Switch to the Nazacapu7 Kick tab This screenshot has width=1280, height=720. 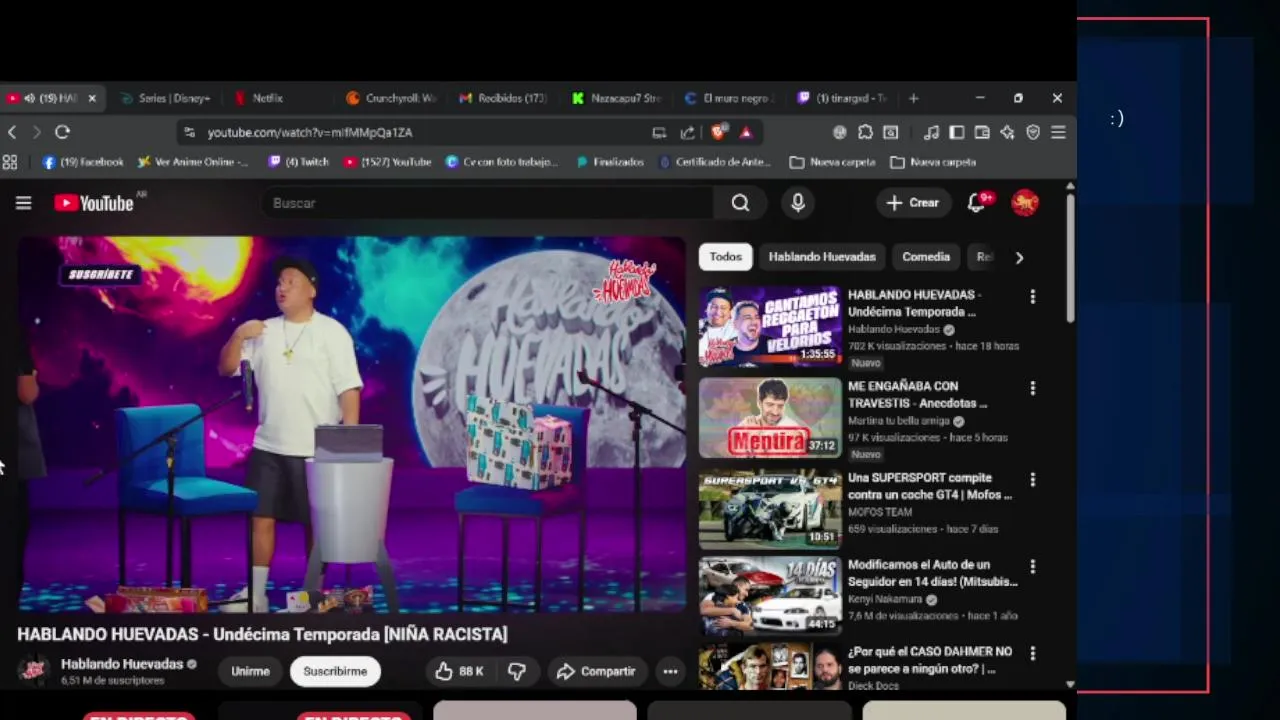[617, 98]
